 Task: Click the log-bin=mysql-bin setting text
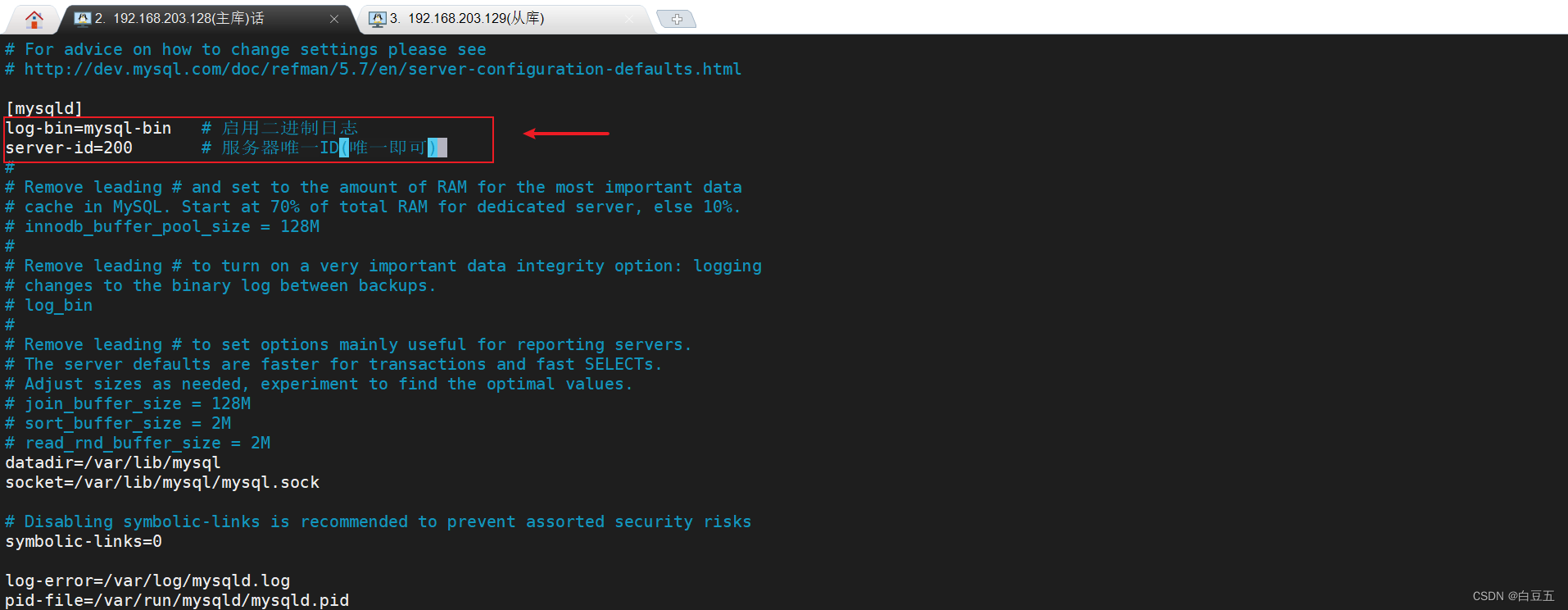tap(88, 128)
